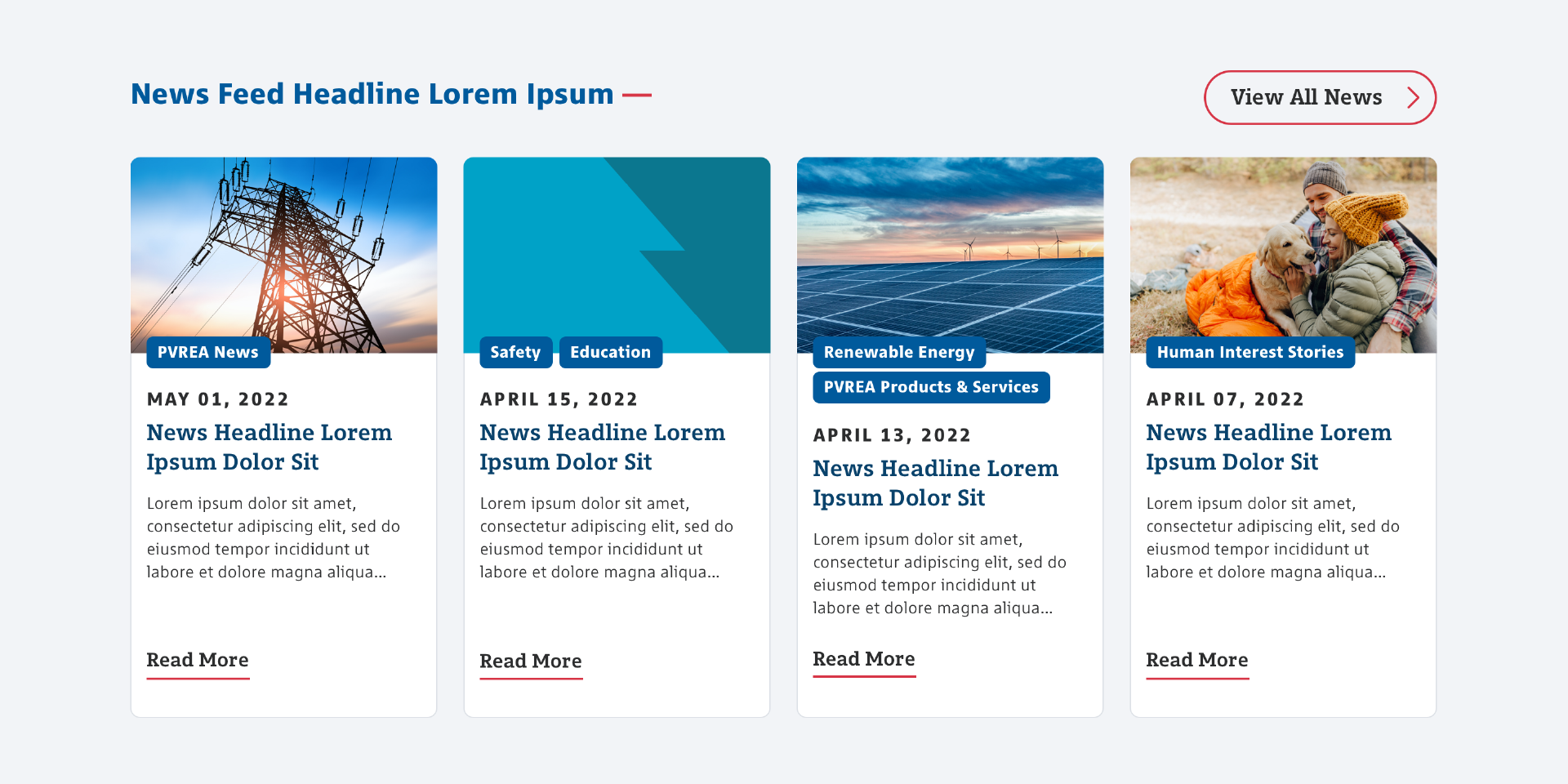Click the APRIL 15, 2022 date text
This screenshot has height=784, width=1568.
559,399
